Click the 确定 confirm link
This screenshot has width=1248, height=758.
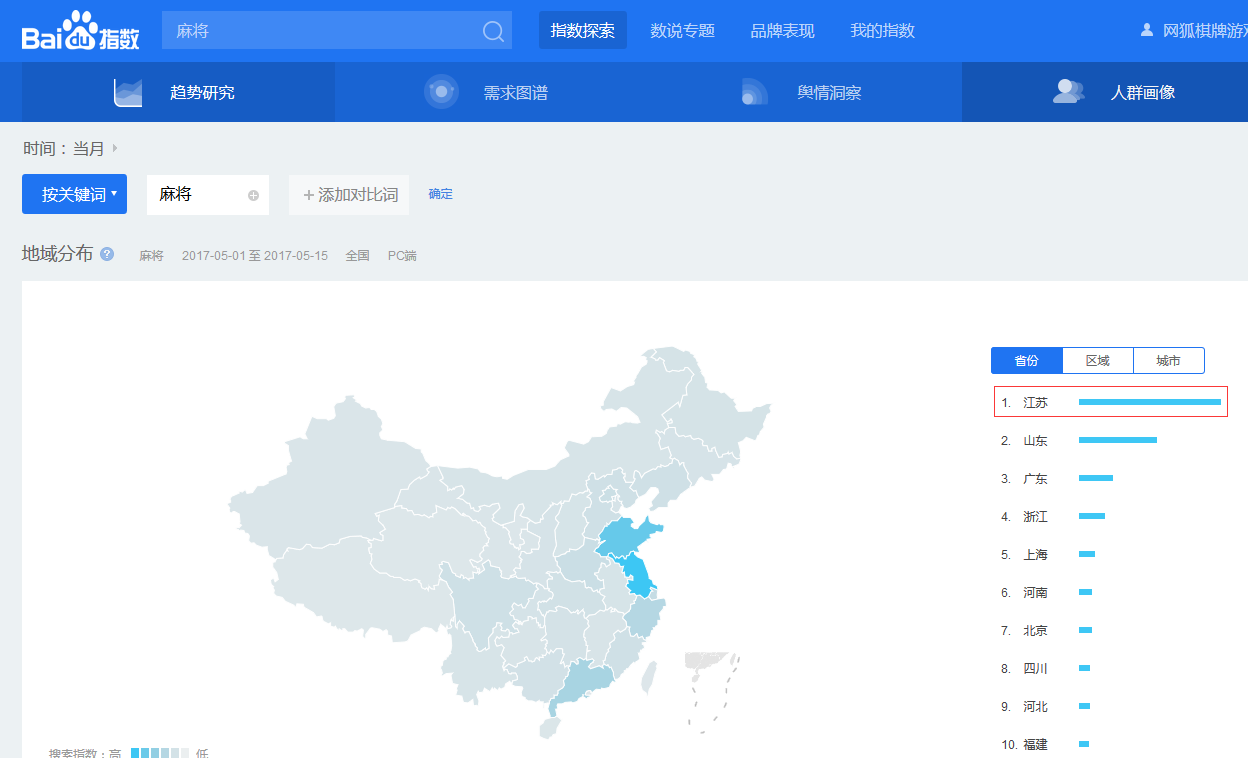[x=440, y=194]
